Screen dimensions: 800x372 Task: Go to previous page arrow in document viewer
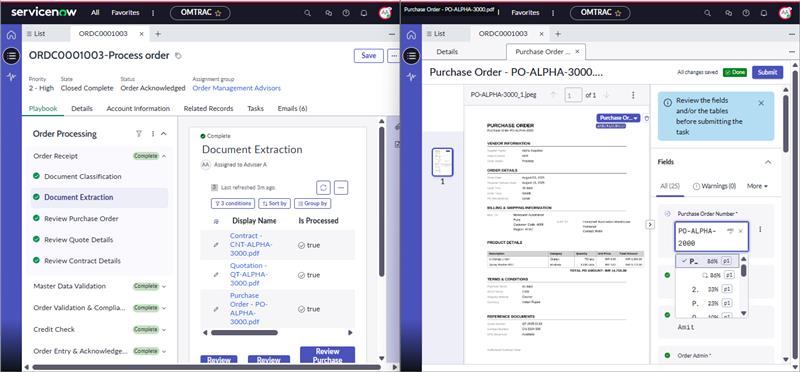pyautogui.click(x=554, y=95)
